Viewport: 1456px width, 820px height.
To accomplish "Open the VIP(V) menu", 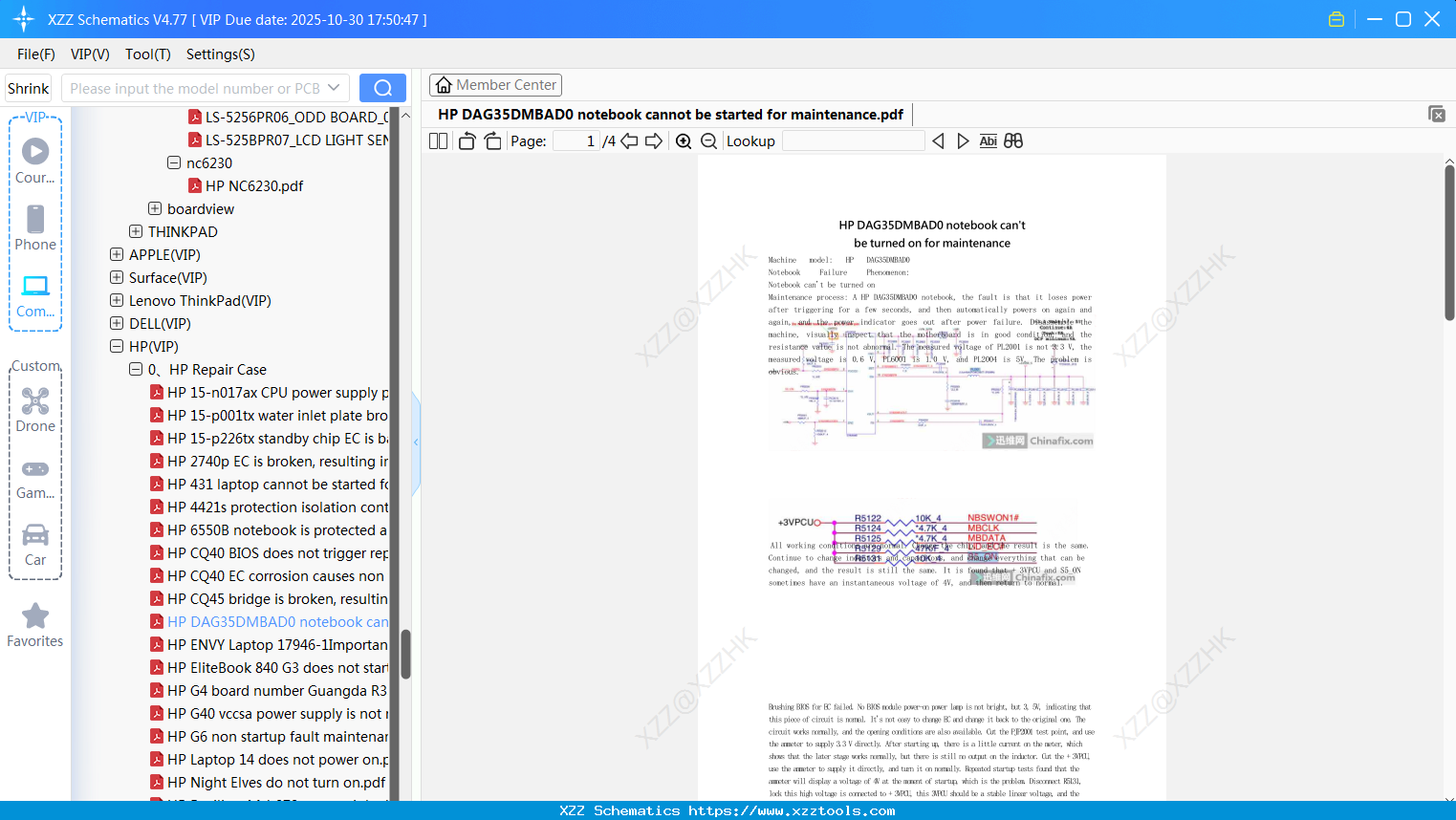I will pos(90,54).
